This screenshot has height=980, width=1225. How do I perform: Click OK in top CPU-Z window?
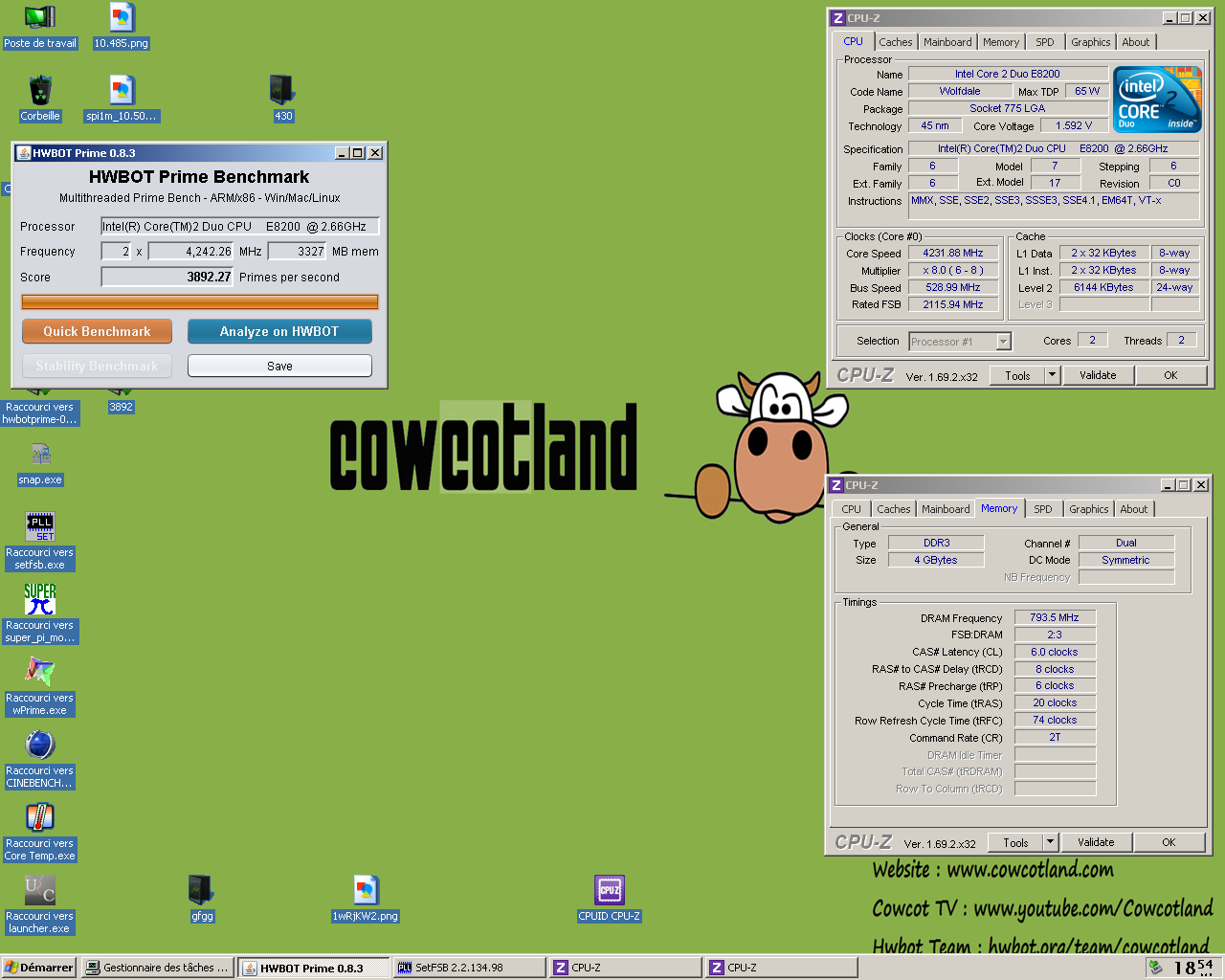tap(1170, 375)
